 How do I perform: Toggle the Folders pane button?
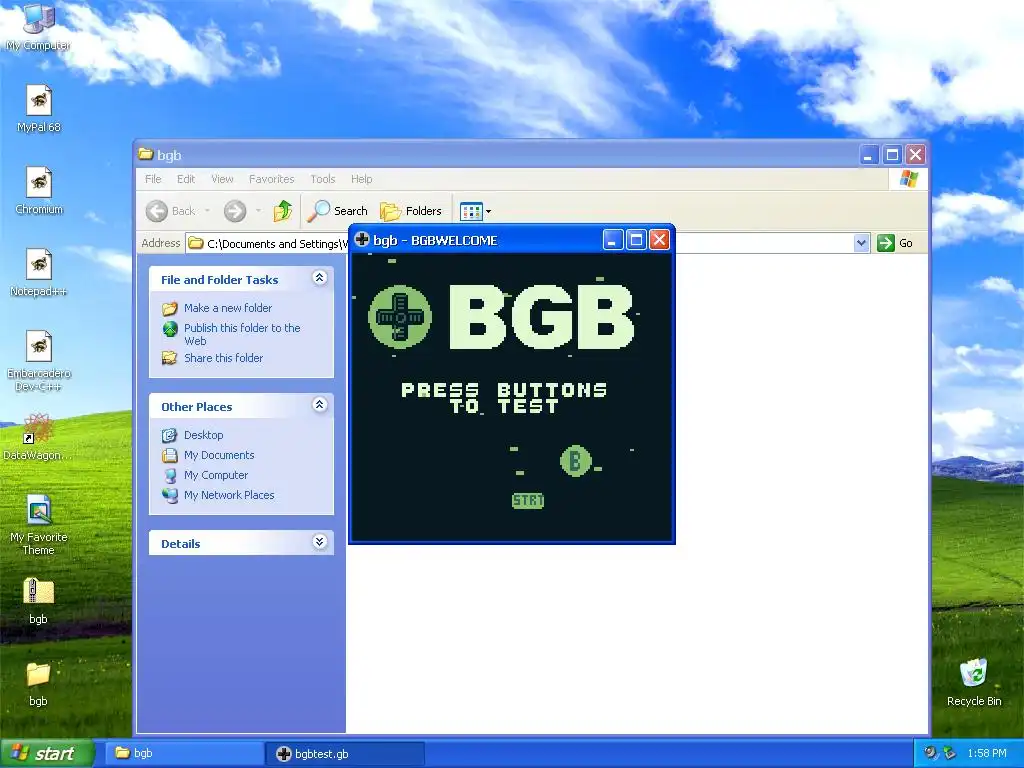411,211
